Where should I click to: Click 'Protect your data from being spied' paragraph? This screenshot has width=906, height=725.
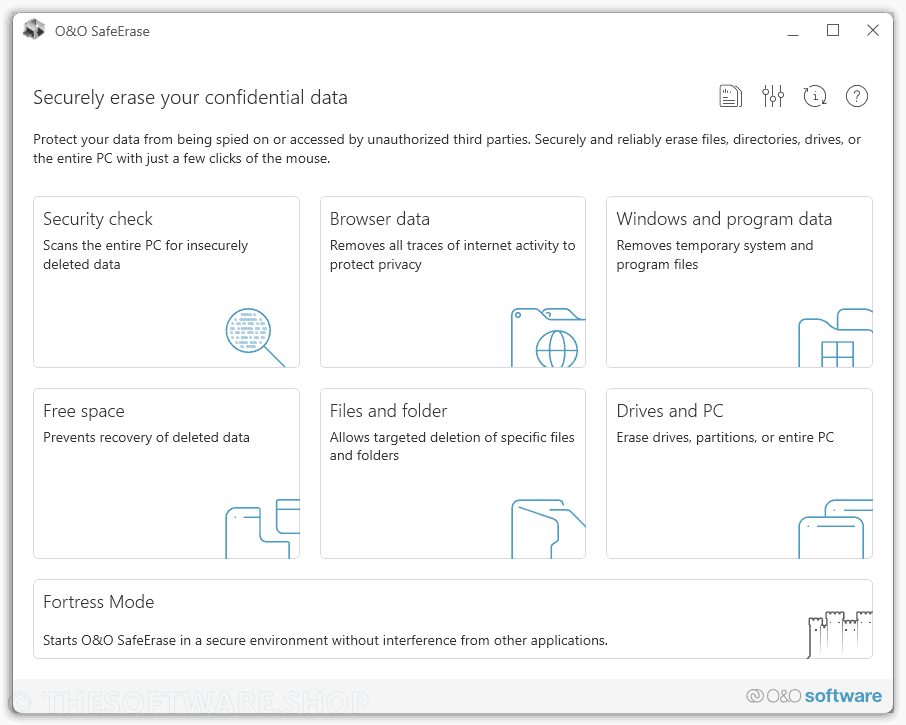[x=447, y=148]
